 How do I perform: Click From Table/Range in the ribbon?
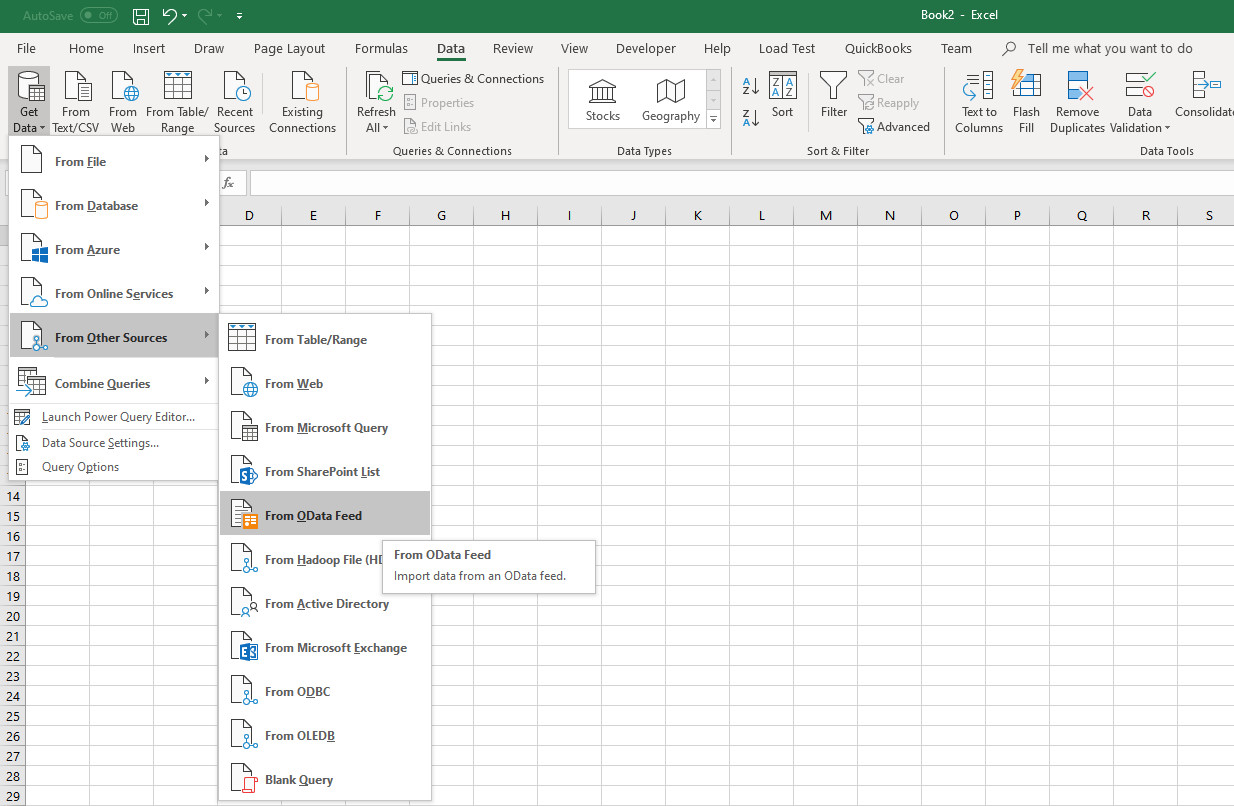177,102
